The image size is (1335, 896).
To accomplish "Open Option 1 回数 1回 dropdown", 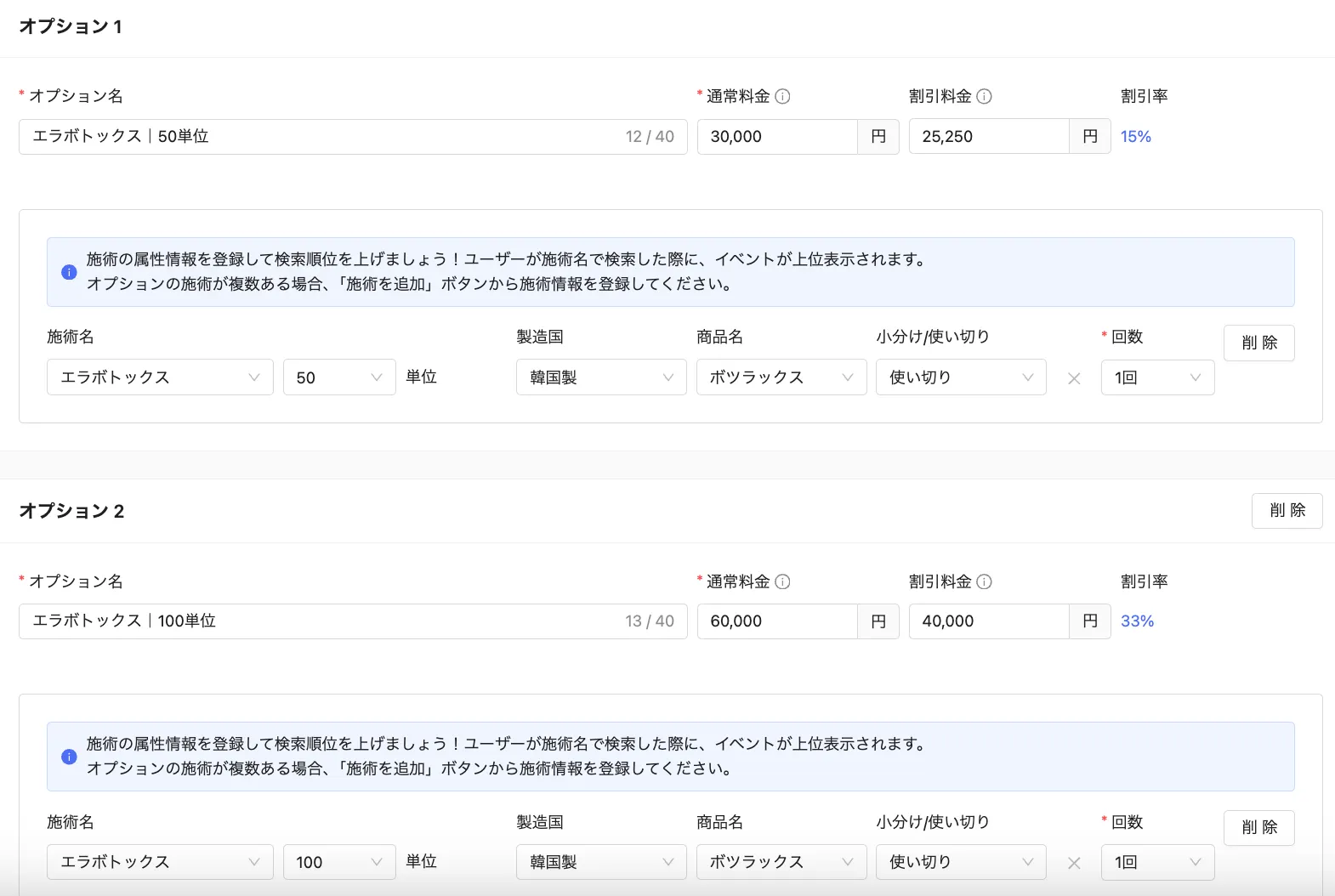I will point(1157,377).
